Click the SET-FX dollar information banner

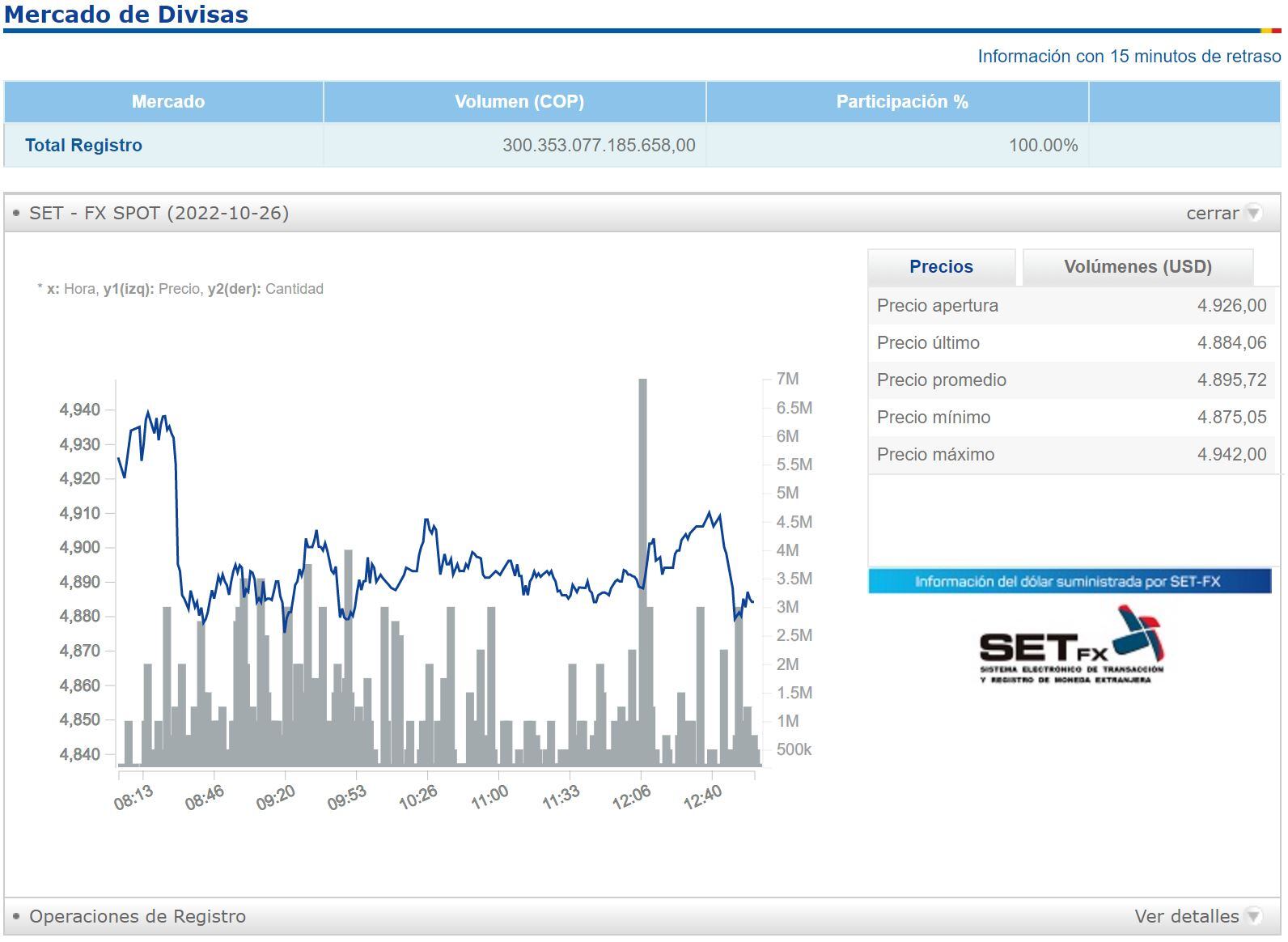pyautogui.click(x=1069, y=581)
